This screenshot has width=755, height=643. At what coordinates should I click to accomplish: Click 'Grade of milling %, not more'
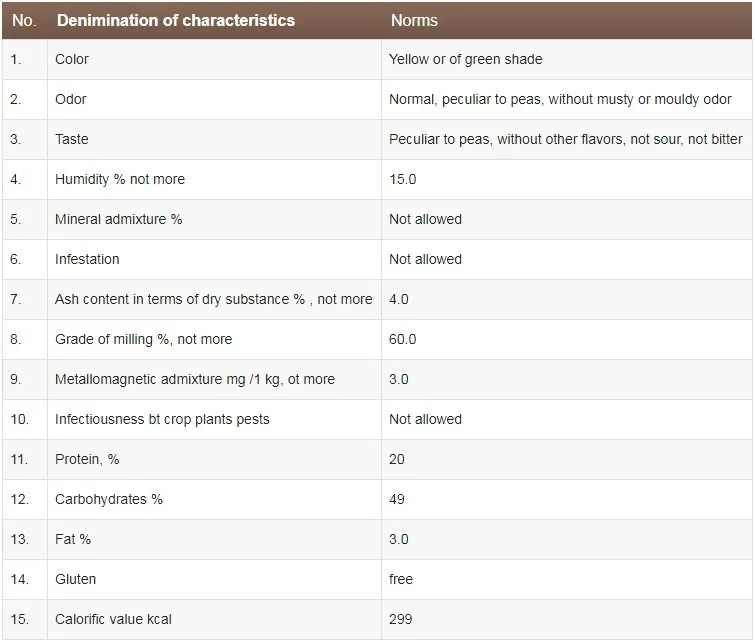[143, 339]
